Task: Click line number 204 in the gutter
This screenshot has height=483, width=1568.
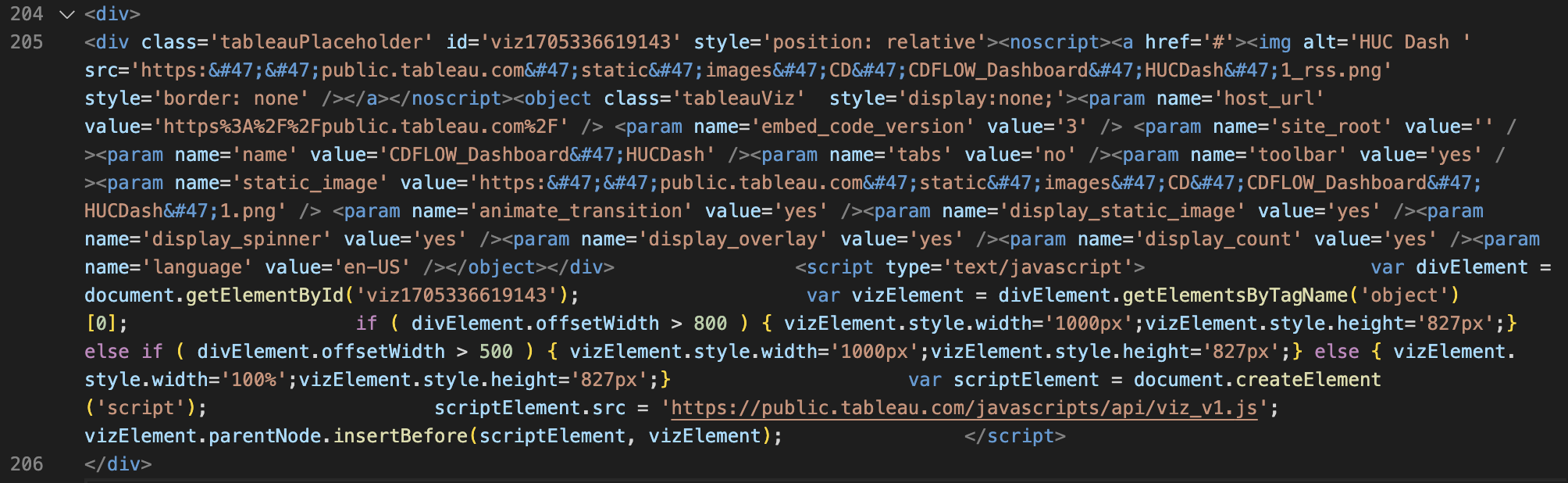Action: (x=27, y=14)
